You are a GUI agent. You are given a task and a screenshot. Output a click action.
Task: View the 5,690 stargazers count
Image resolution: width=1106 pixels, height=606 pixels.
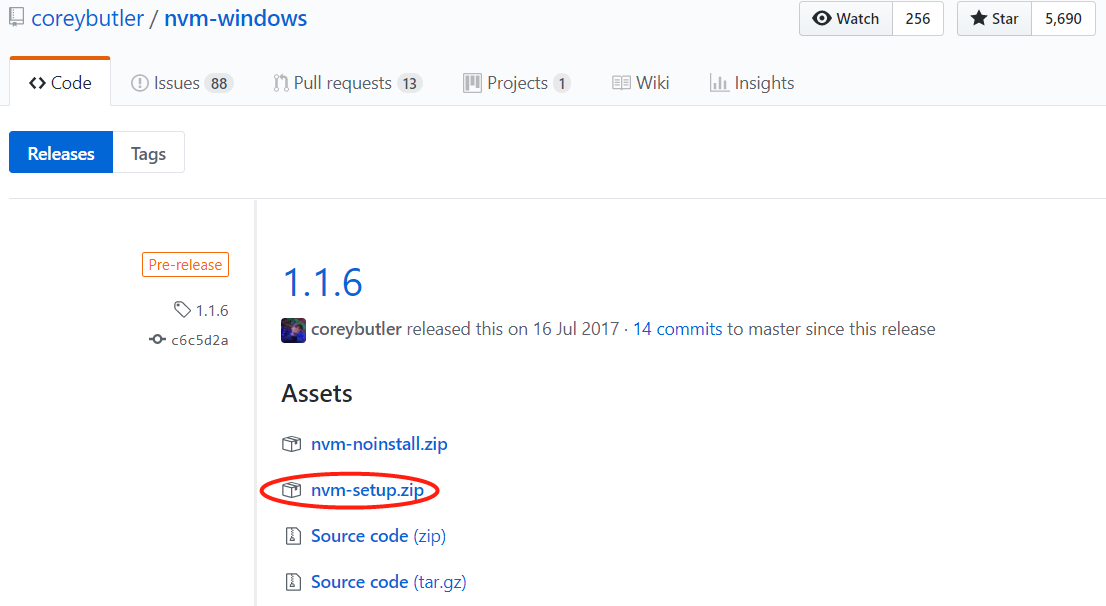pyautogui.click(x=1064, y=18)
